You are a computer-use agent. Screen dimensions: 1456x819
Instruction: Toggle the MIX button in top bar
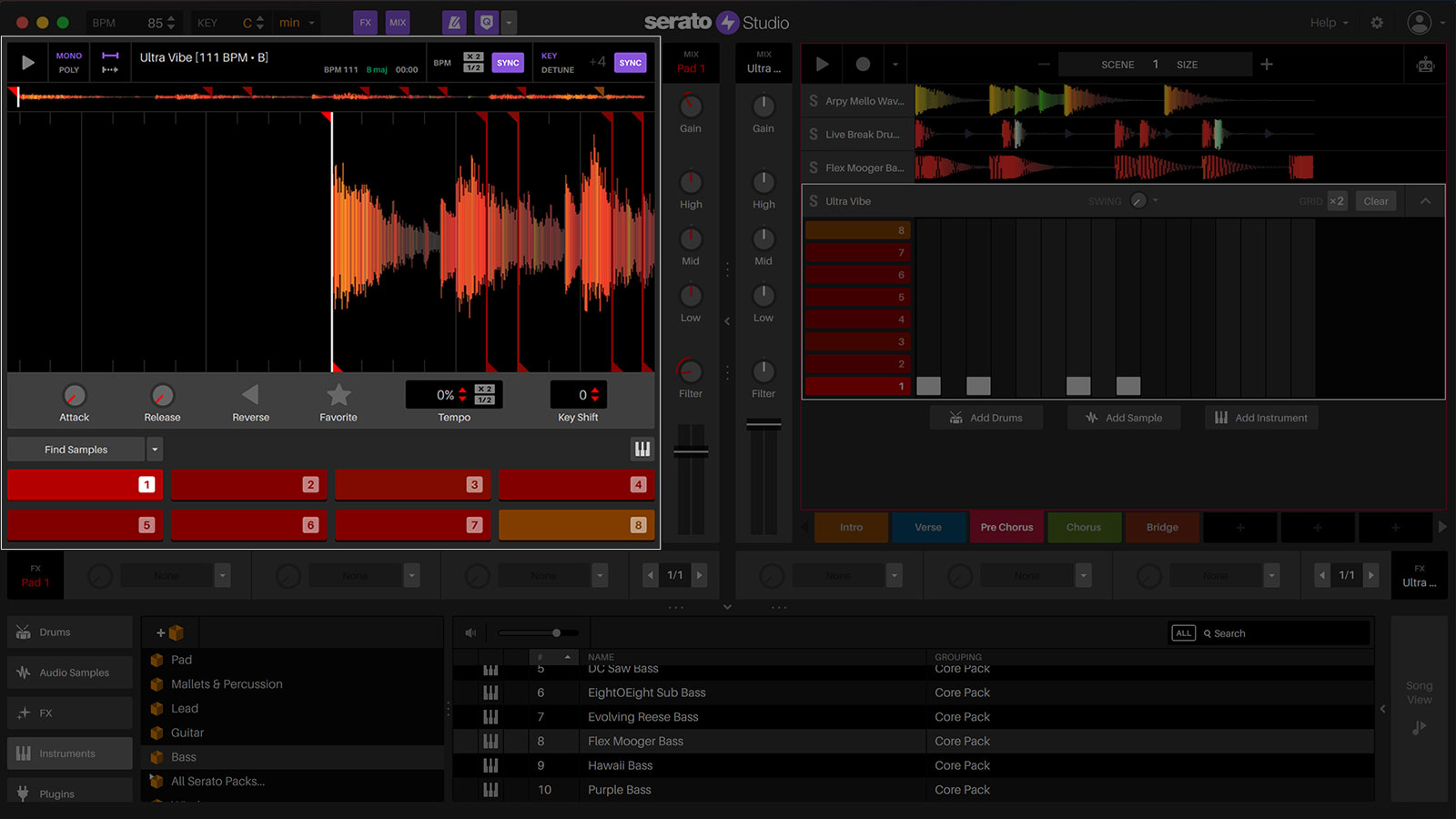pos(398,23)
